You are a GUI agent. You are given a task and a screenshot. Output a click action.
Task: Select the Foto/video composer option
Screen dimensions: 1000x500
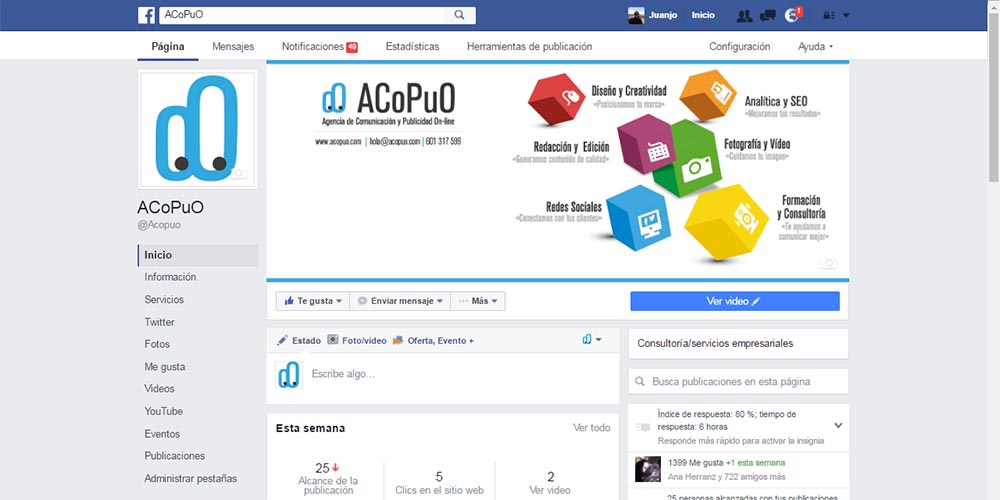pos(357,341)
